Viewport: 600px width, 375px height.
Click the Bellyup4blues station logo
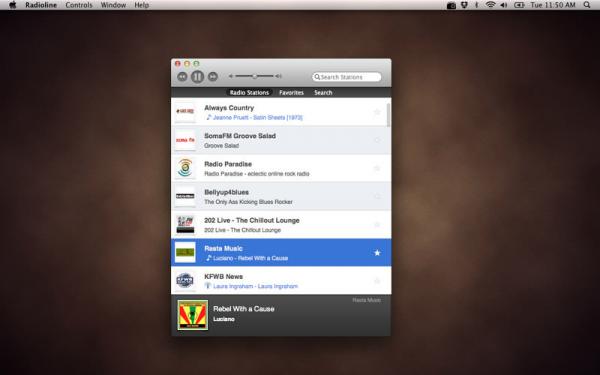185,196
